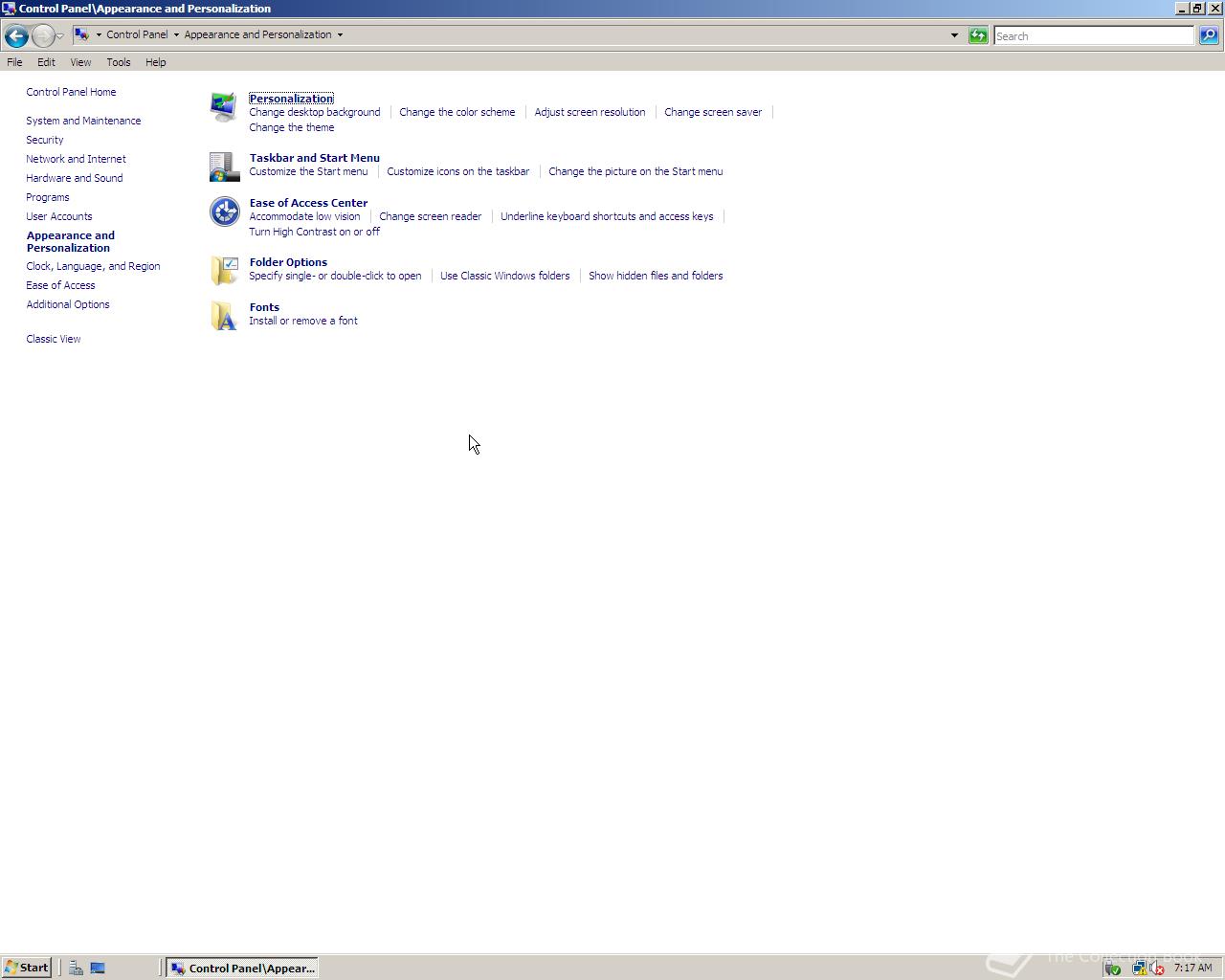This screenshot has height=980, width=1225.
Task: Click the network tray icon with warning
Action: coord(1140,968)
